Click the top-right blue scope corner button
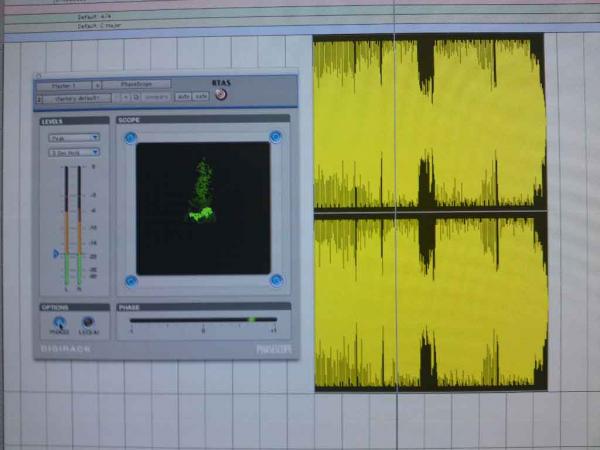The height and width of the screenshot is (450, 600). click(275, 137)
